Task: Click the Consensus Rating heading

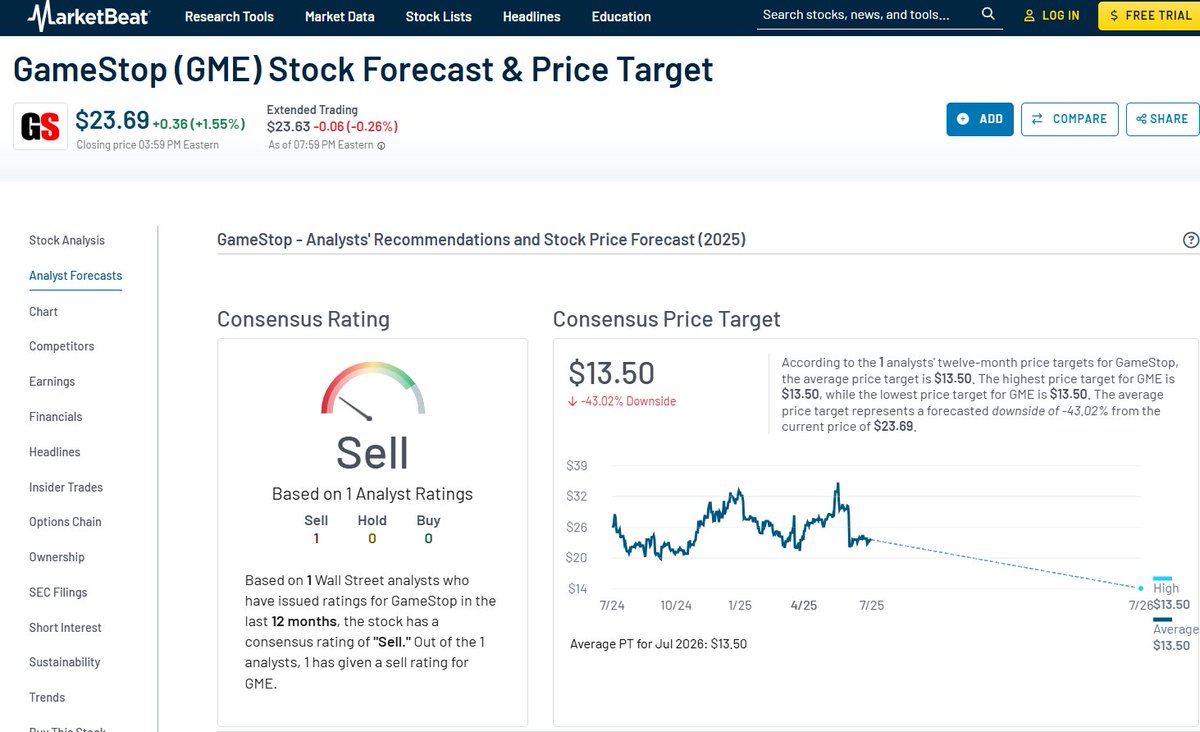Action: click(303, 320)
